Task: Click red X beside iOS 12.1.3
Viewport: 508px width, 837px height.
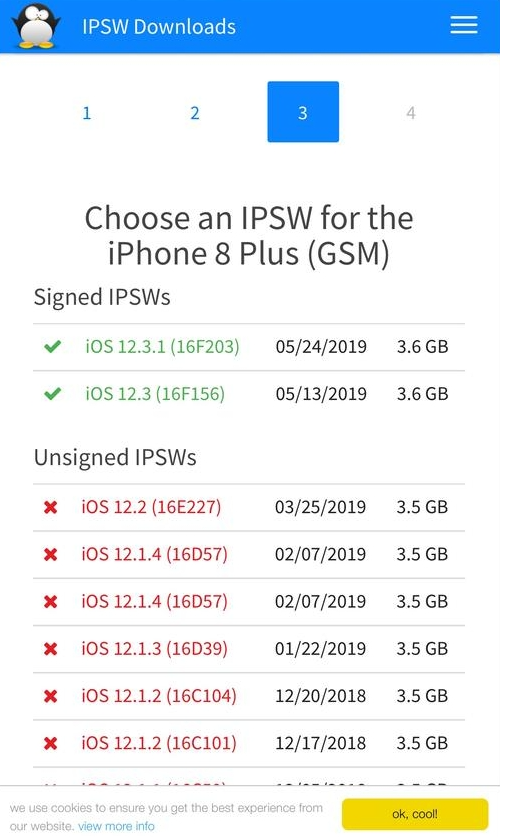Action: click(51, 649)
